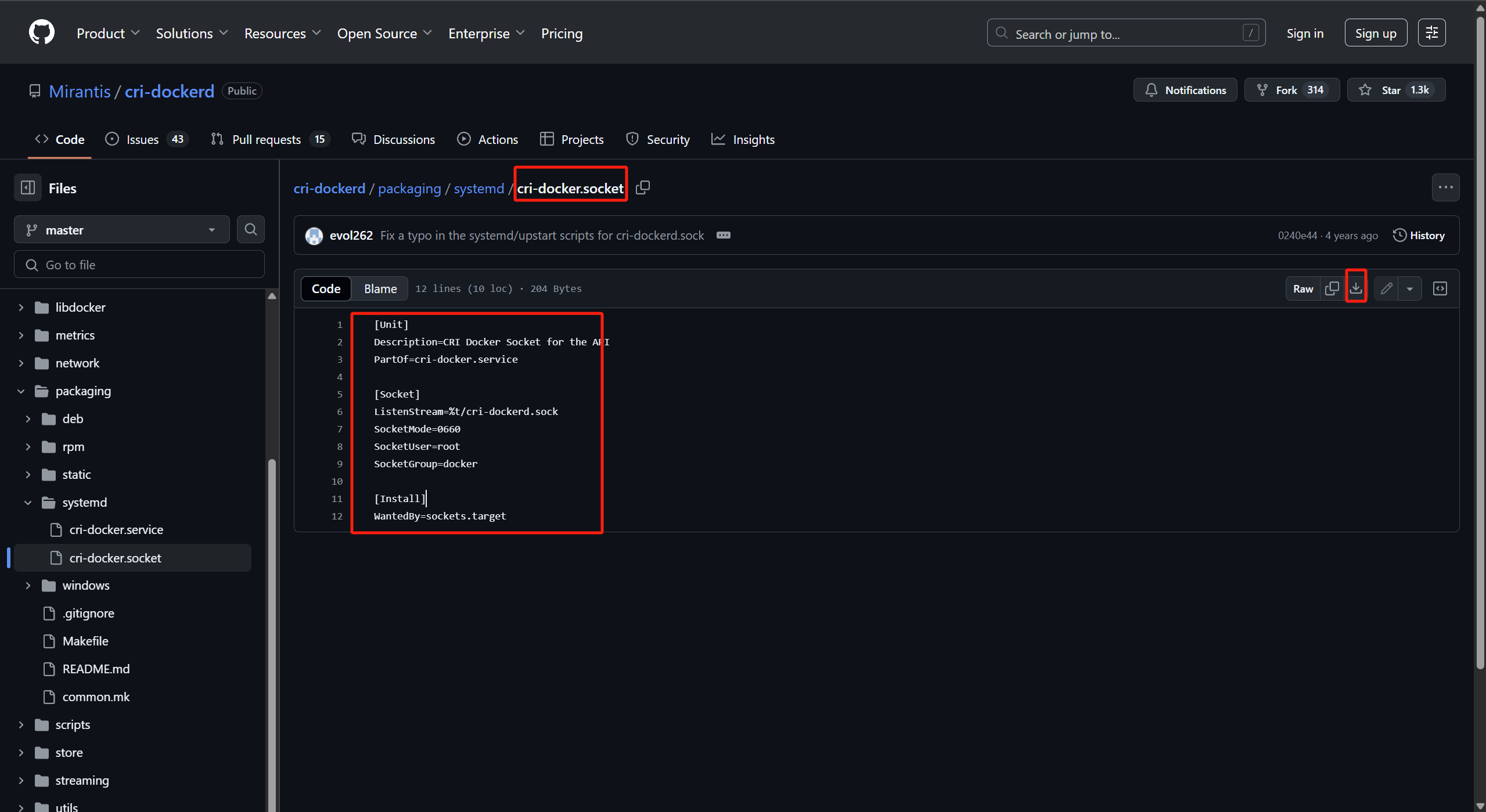
Task: Expand the deb folder
Action: point(28,418)
